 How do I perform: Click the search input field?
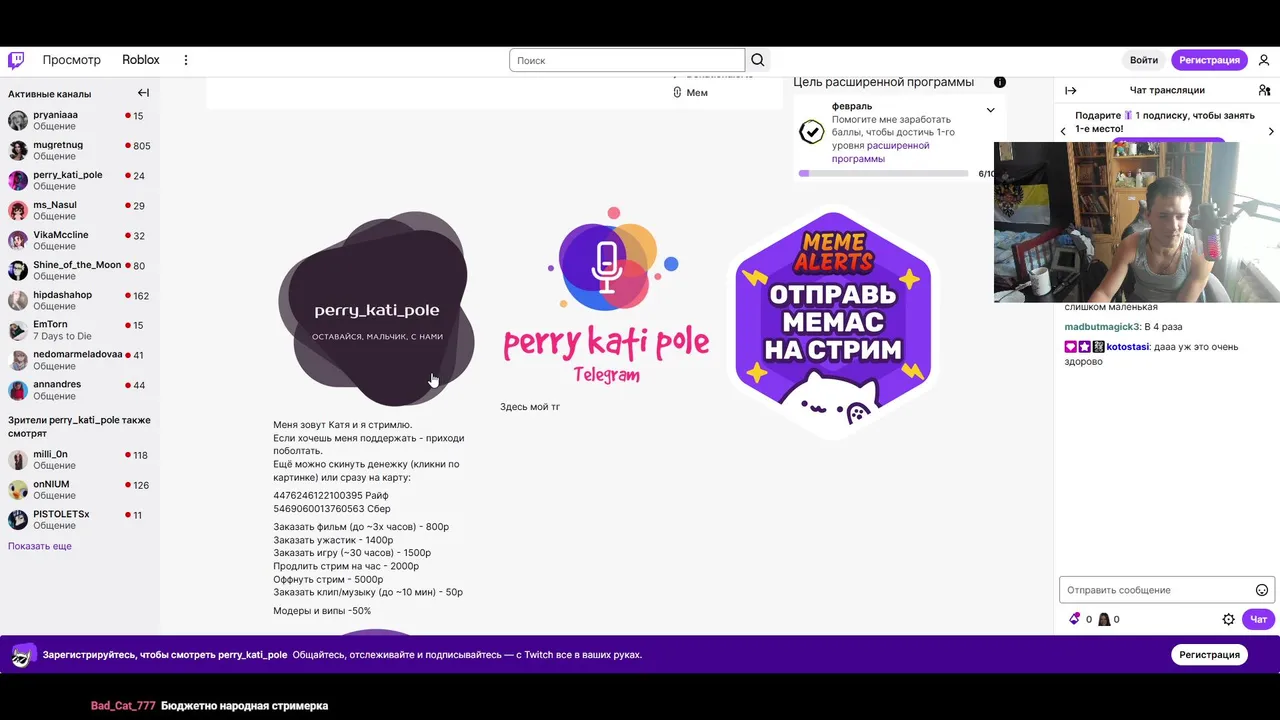[x=627, y=60]
